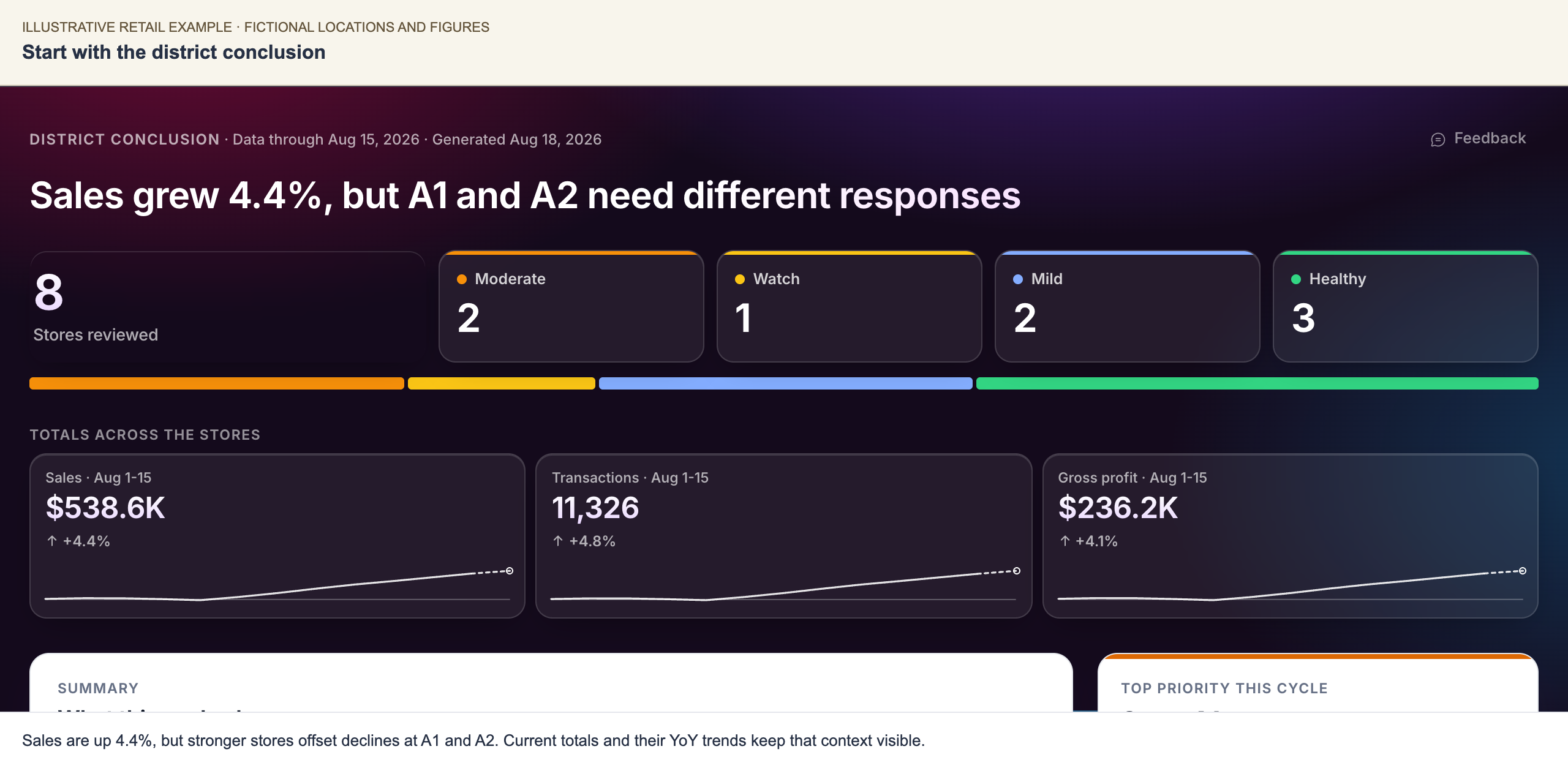Click the orange segment of distribution bar
This screenshot has width=1568, height=768.
pyautogui.click(x=217, y=383)
